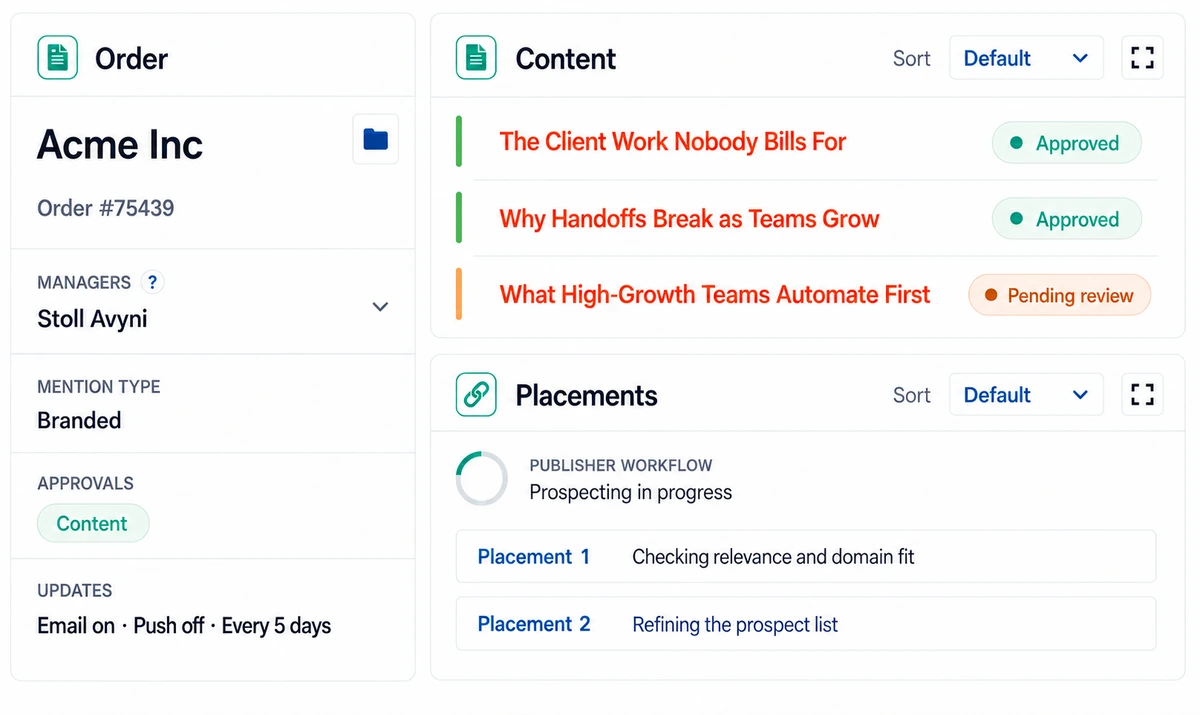
Task: Open 'Refining the prospect list' in Placement 2
Action: (x=735, y=625)
